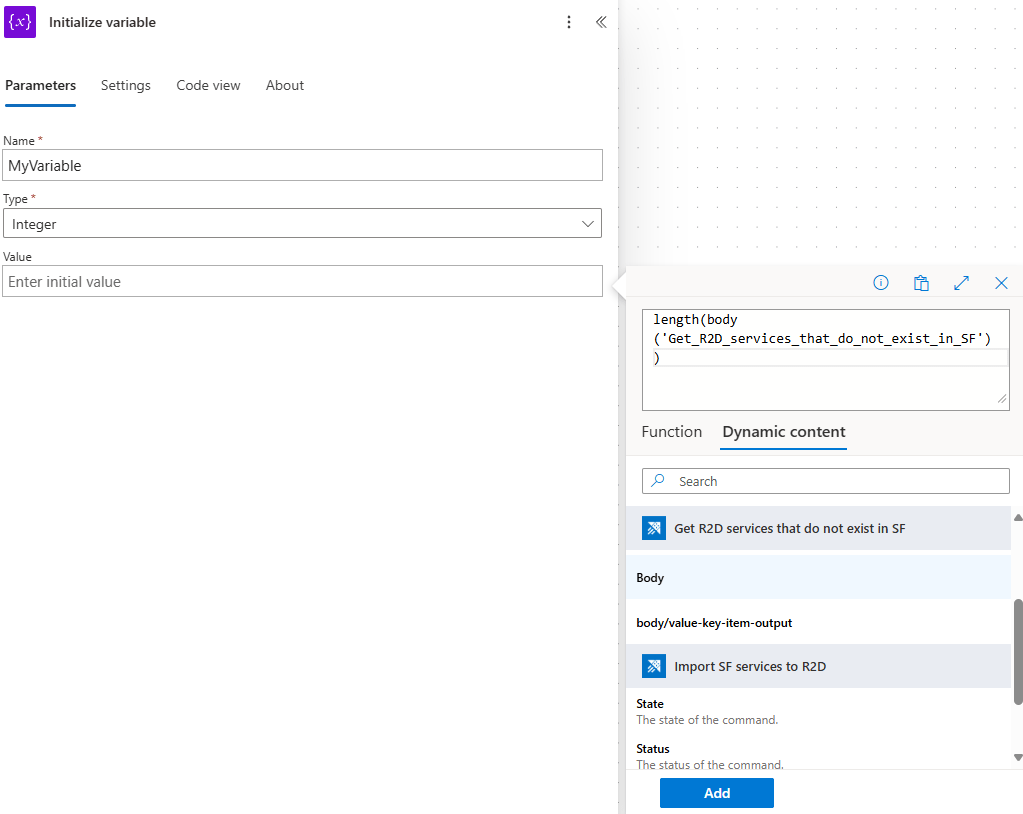Click the search magnifier icon

658,481
